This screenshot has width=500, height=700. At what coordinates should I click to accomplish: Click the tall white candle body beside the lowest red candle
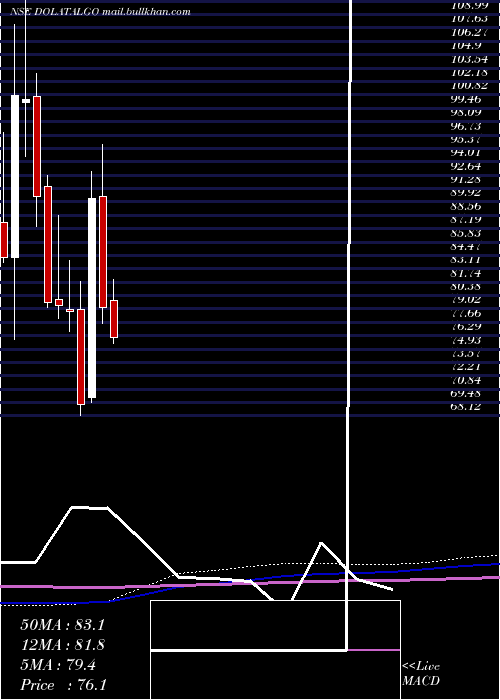[x=92, y=298]
